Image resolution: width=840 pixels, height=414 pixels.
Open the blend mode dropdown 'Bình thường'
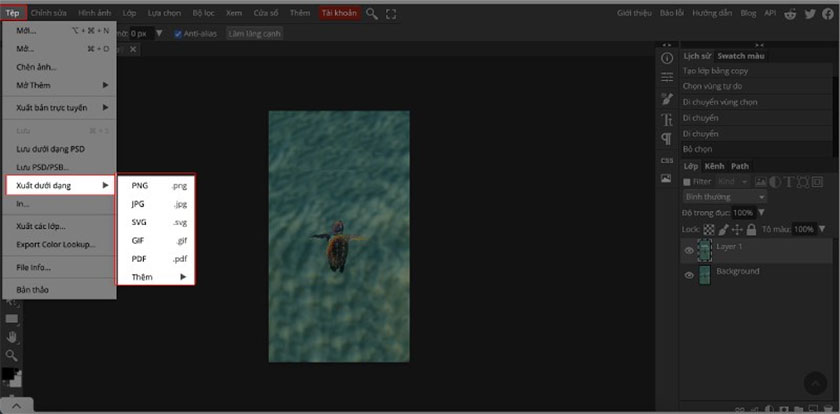(722, 197)
